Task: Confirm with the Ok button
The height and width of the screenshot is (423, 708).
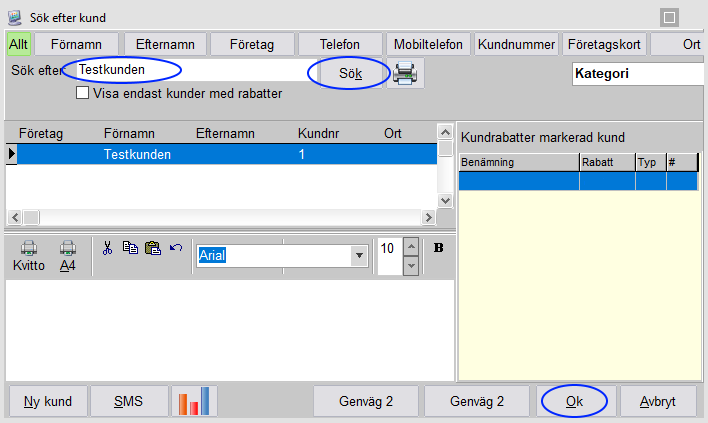Action: pyautogui.click(x=574, y=402)
